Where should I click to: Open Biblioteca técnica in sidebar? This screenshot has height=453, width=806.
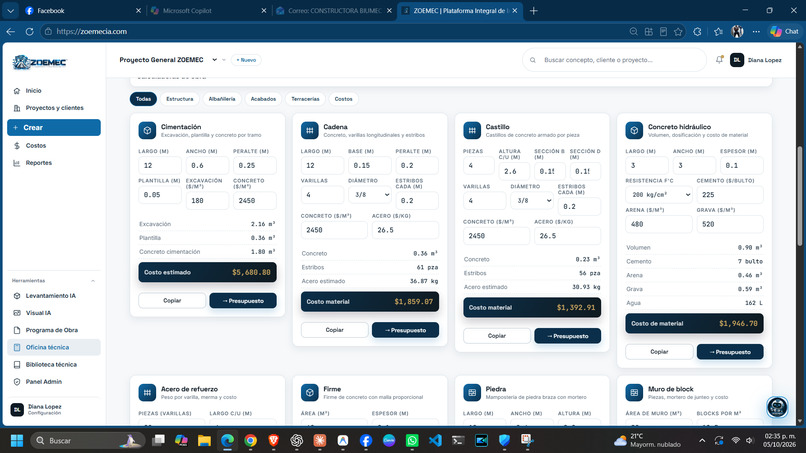point(53,365)
